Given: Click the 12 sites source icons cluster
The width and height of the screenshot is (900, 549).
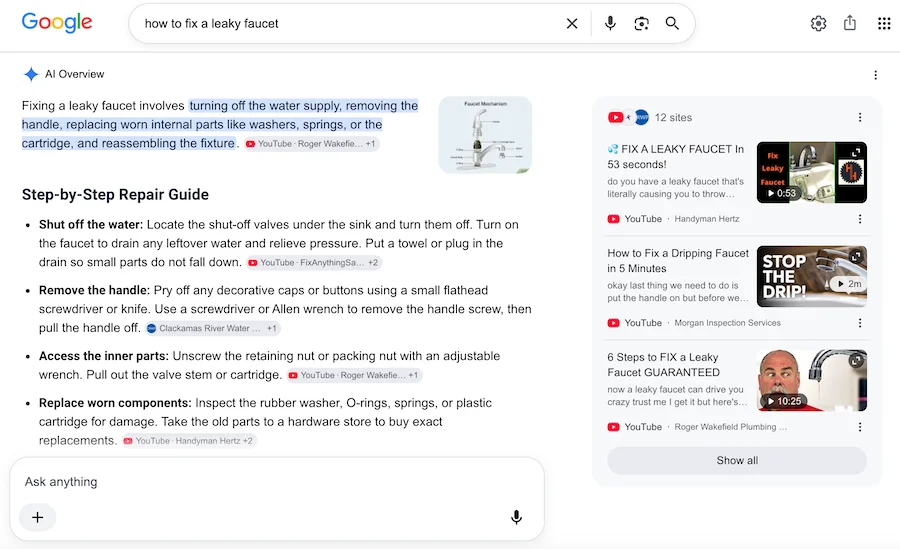Looking at the screenshot, I should tap(628, 117).
